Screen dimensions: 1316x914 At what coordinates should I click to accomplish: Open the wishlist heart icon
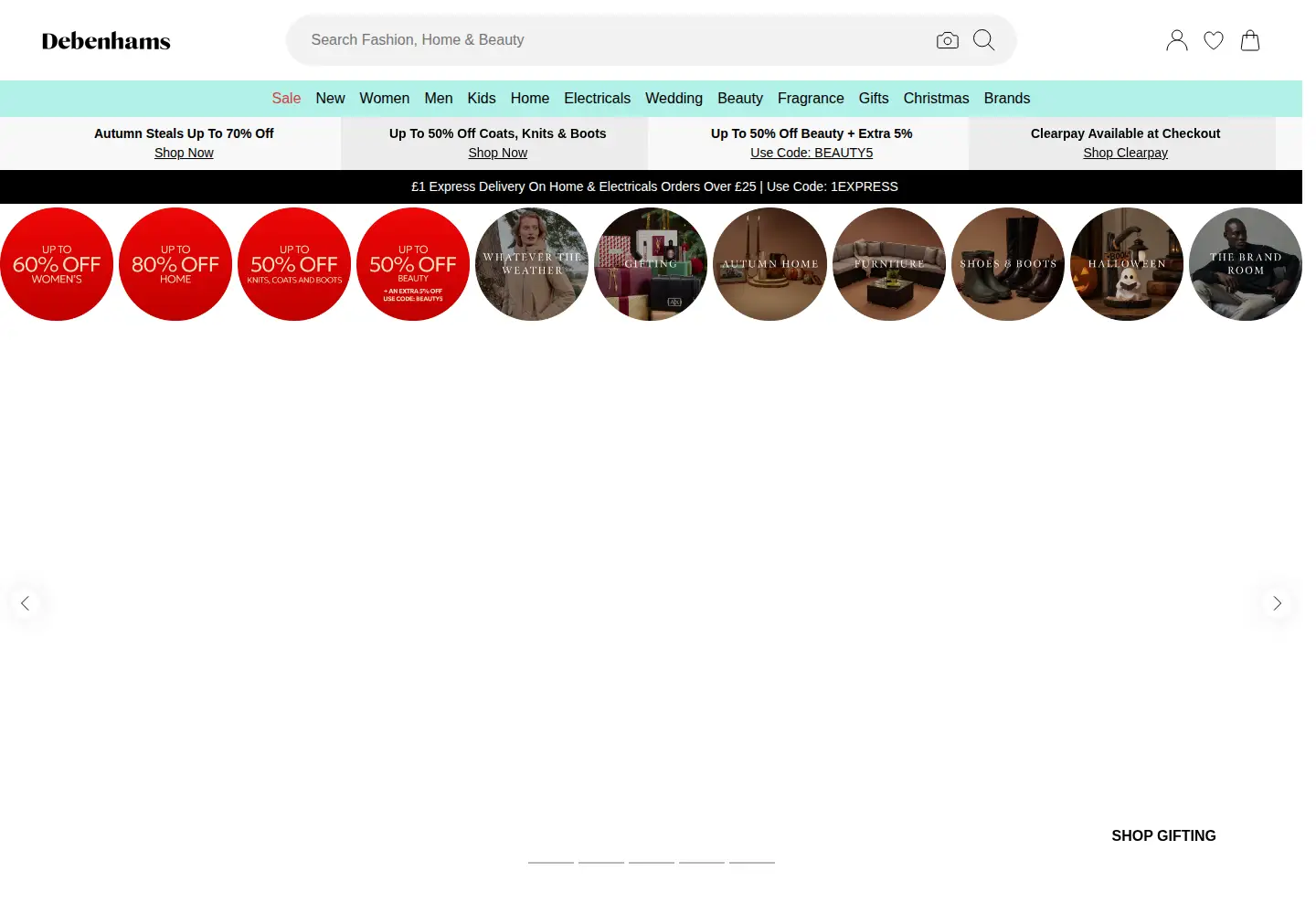(x=1214, y=40)
